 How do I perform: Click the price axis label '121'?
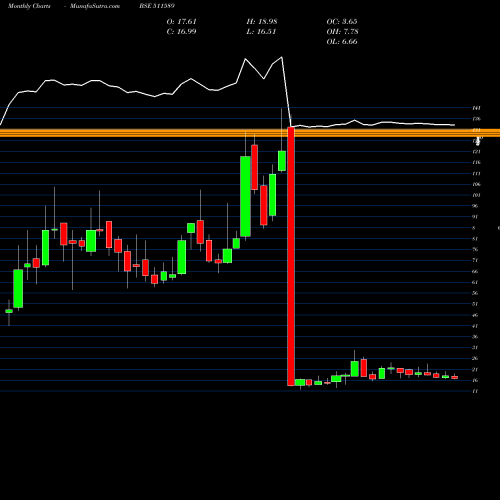[x=476, y=152]
